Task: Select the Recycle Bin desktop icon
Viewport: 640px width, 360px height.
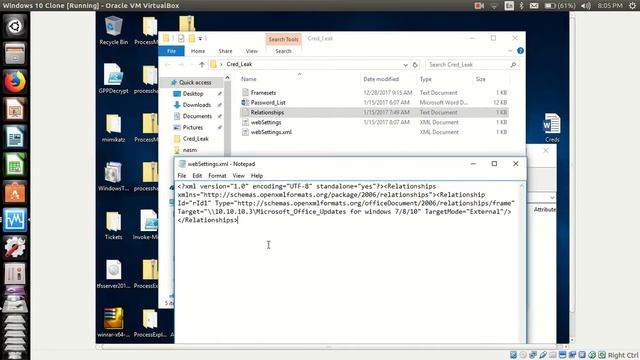Action: pos(113,31)
